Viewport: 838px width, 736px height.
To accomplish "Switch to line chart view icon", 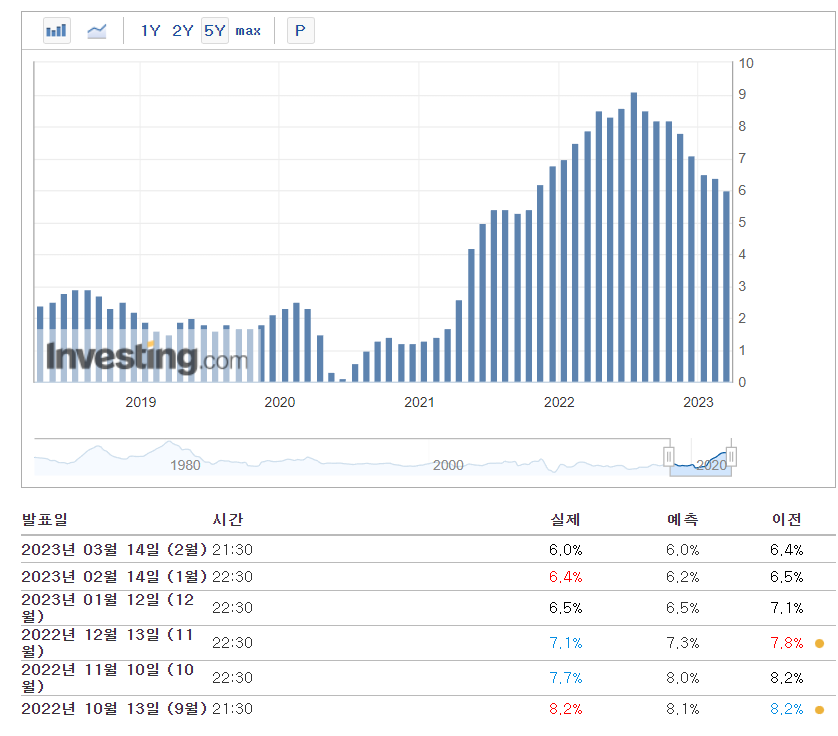I will (97, 31).
